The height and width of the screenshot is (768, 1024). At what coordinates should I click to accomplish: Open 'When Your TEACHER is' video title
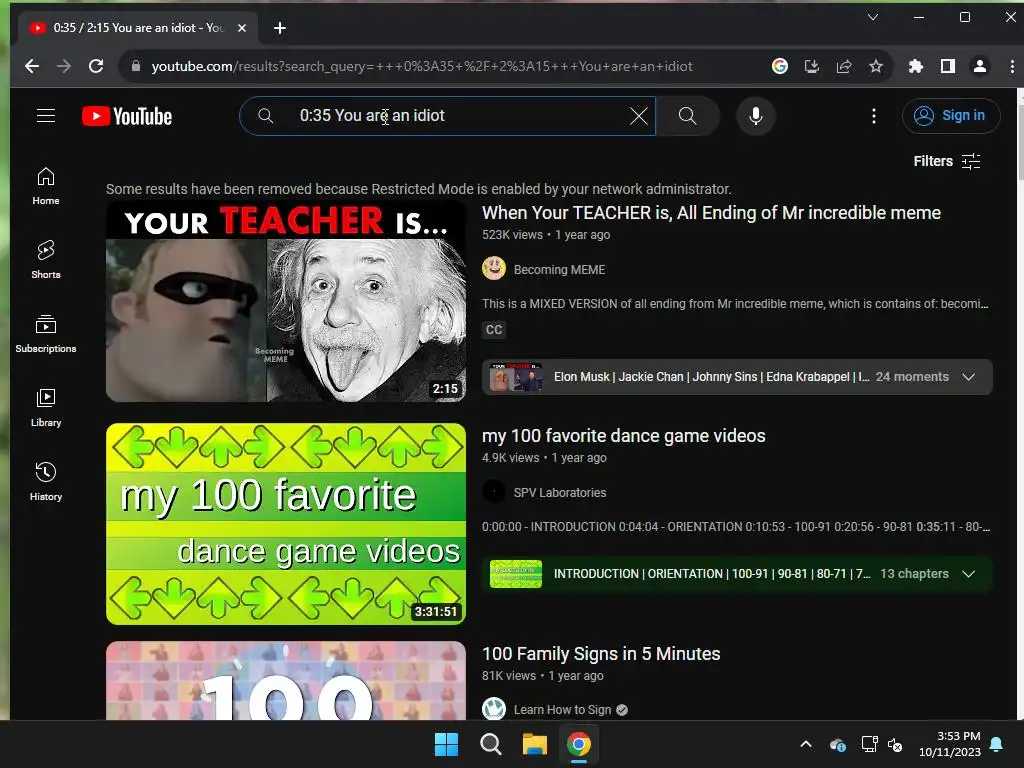pos(711,213)
